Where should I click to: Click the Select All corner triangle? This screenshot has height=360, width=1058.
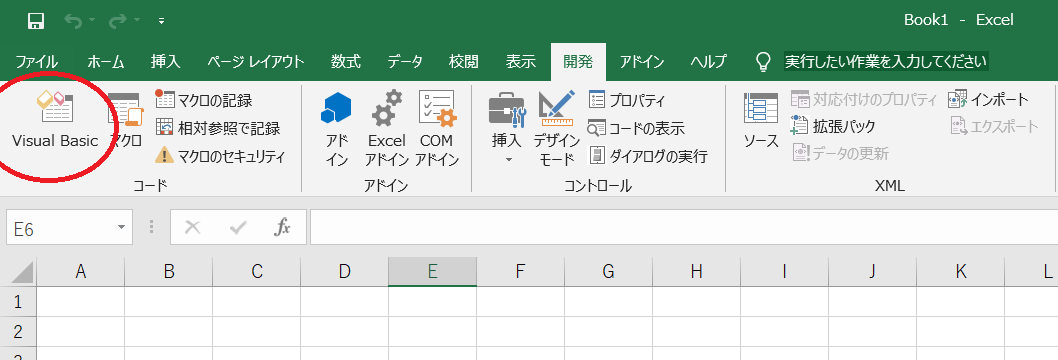click(x=18, y=272)
